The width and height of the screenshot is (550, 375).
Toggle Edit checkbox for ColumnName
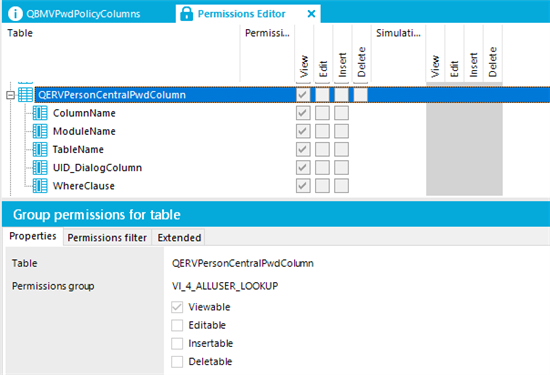(322, 113)
